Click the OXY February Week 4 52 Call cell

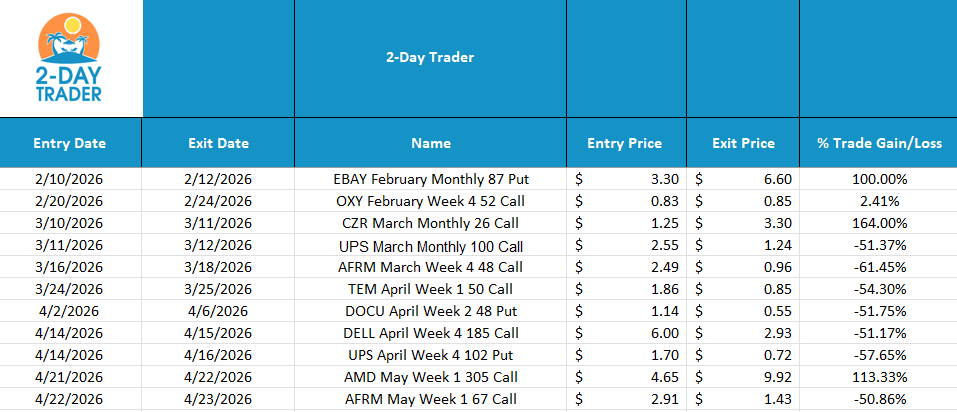[430, 201]
